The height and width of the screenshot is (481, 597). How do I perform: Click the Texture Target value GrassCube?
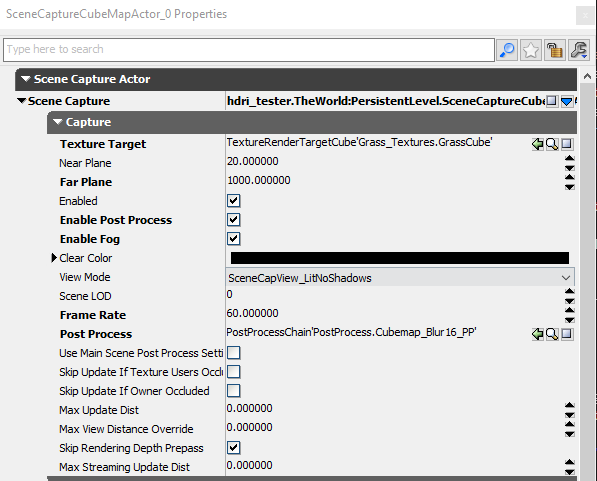click(359, 142)
